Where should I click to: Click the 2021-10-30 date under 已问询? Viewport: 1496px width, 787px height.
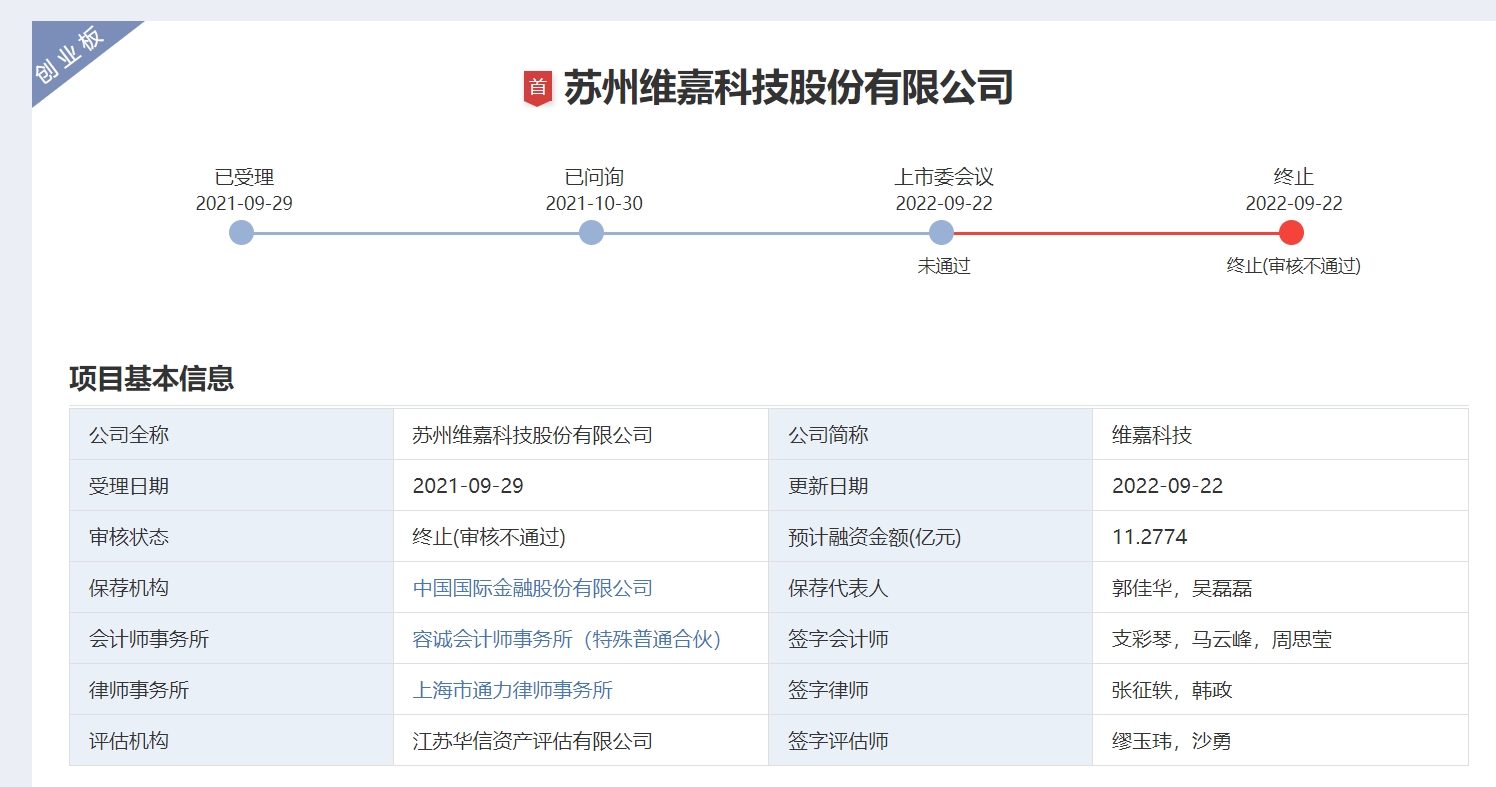[594, 204]
